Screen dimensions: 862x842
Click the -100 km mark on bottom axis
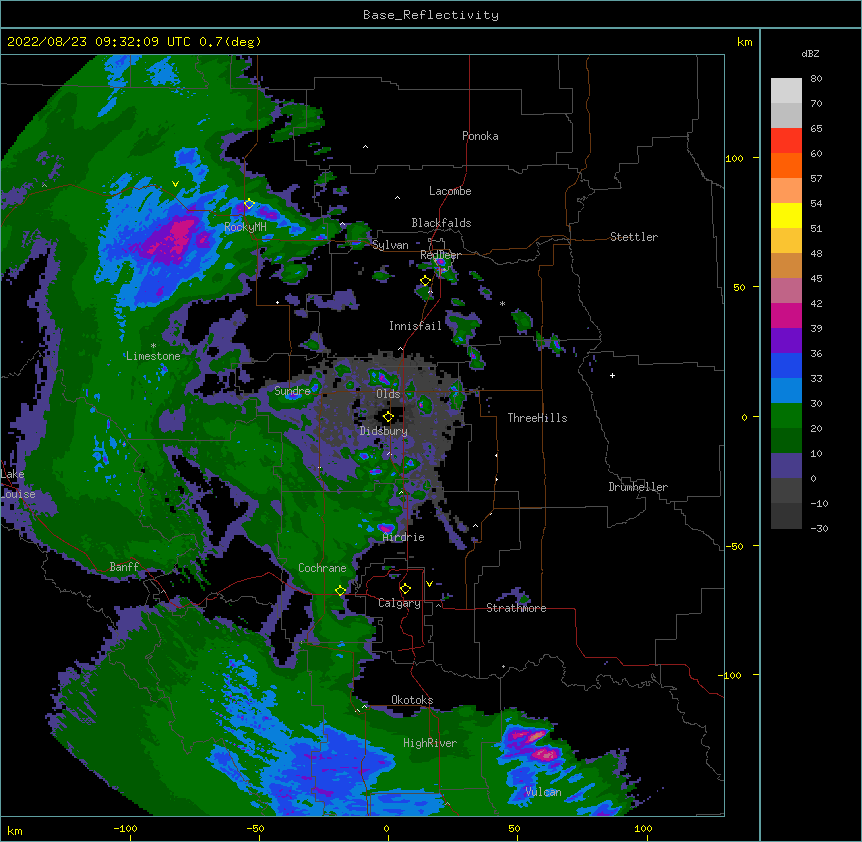pos(126,828)
